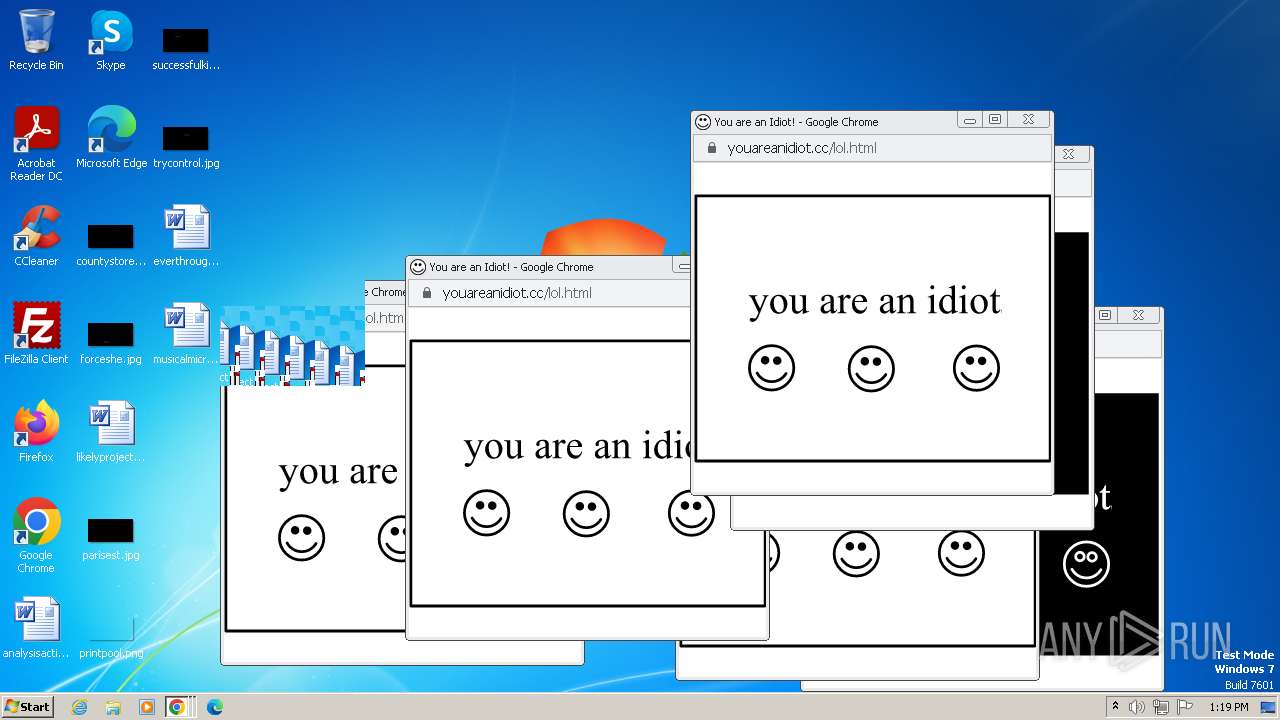
Task: Close the window directly behind the frontmost window
Action: tap(1068, 154)
